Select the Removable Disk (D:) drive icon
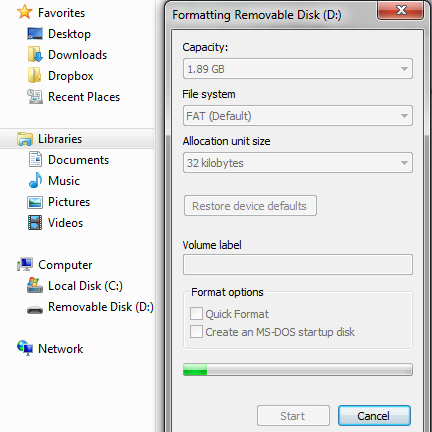Image resolution: width=432 pixels, height=432 pixels. (35, 310)
